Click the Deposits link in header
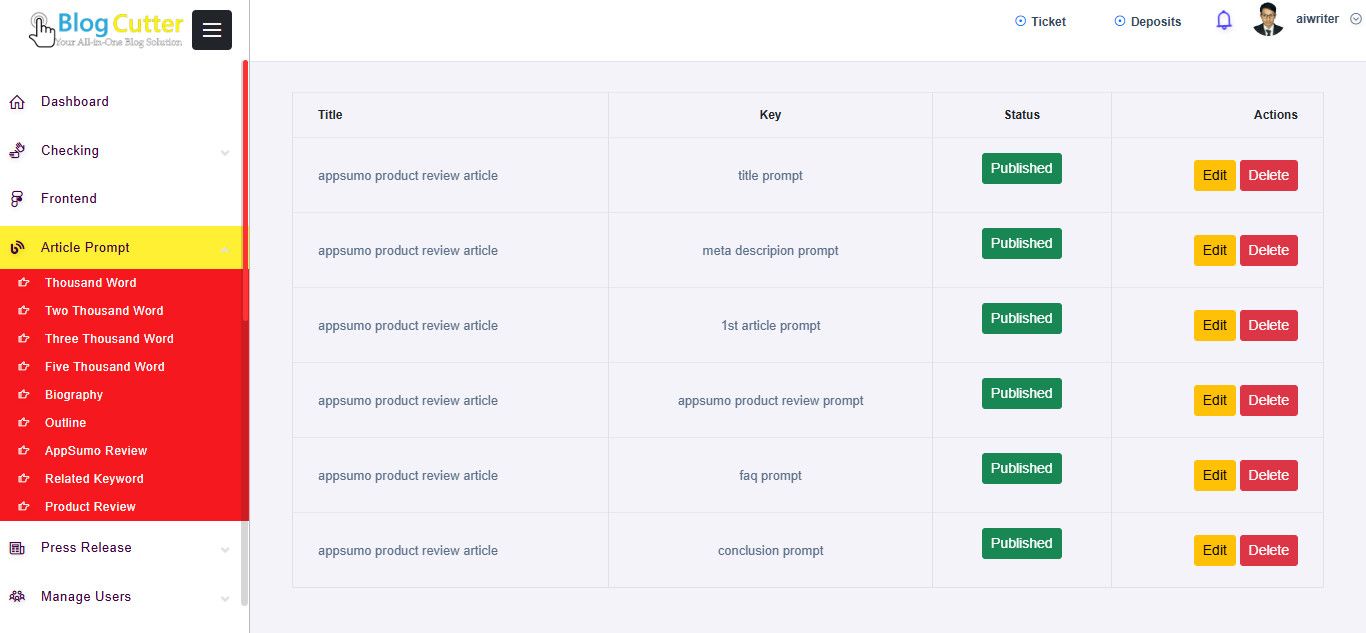The width and height of the screenshot is (1366, 633). coord(1147,21)
